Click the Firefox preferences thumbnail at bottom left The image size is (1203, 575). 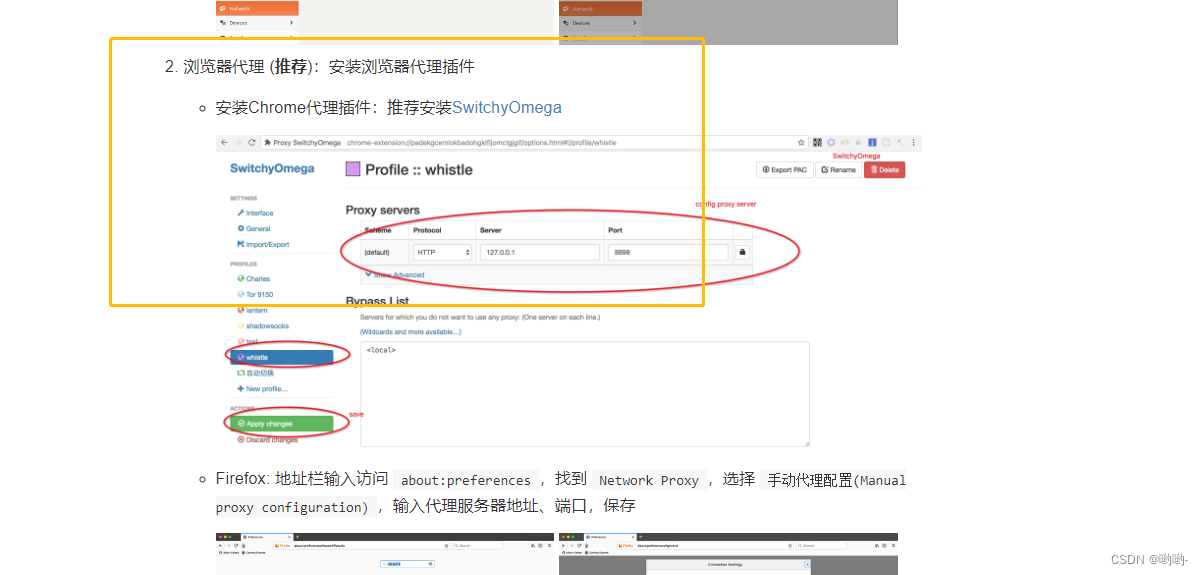(385, 554)
